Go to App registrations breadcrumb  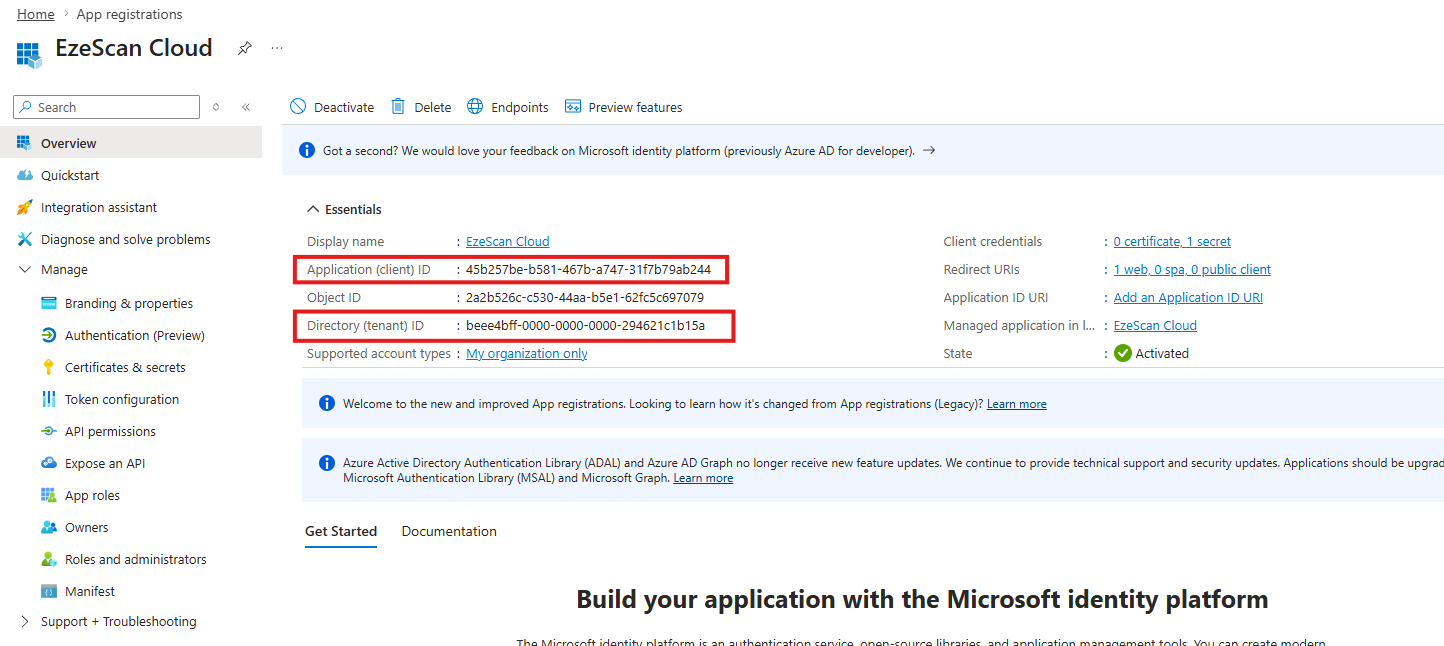point(130,14)
